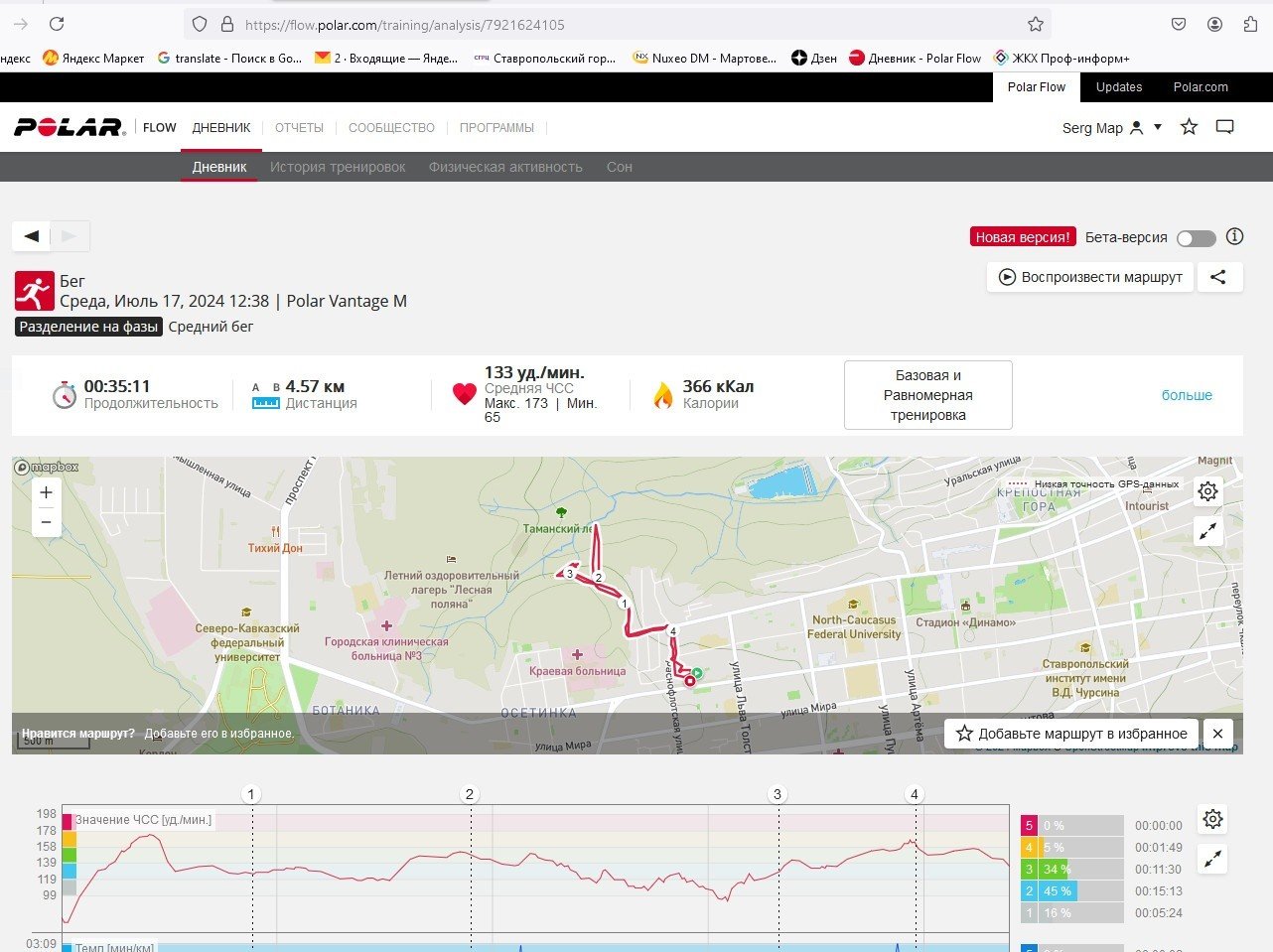This screenshot has height=952, width=1273.
Task: Open the Яндекс Маркет bookmark
Action: click(93, 58)
